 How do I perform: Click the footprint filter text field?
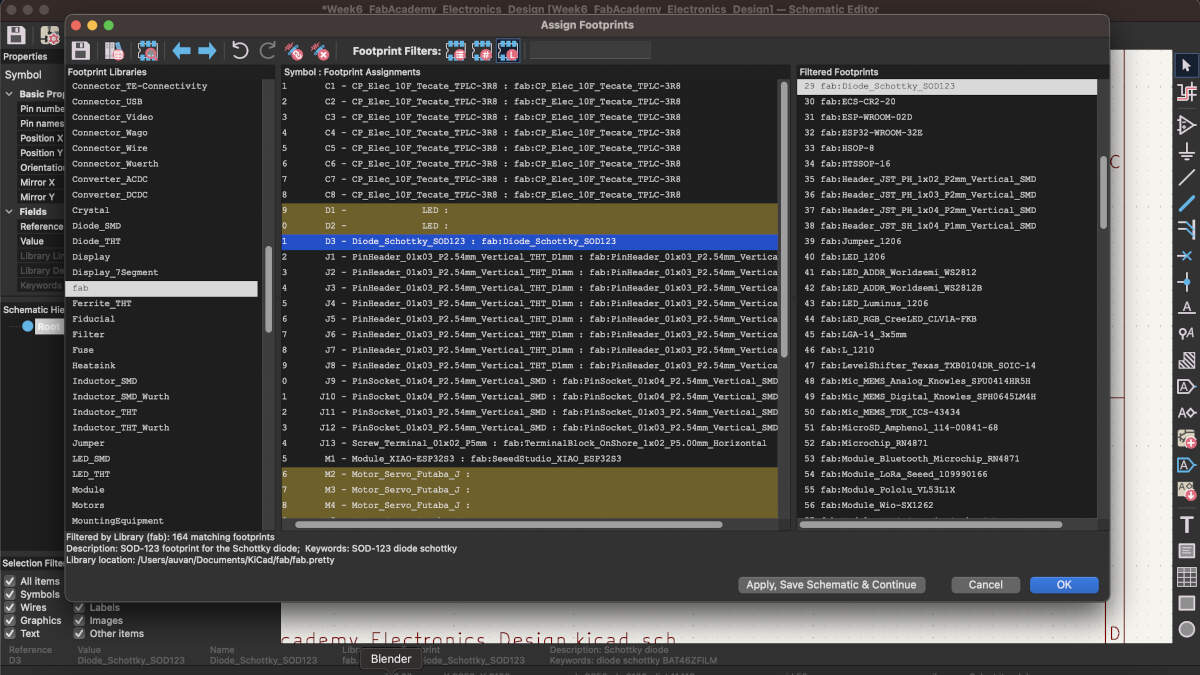point(590,50)
